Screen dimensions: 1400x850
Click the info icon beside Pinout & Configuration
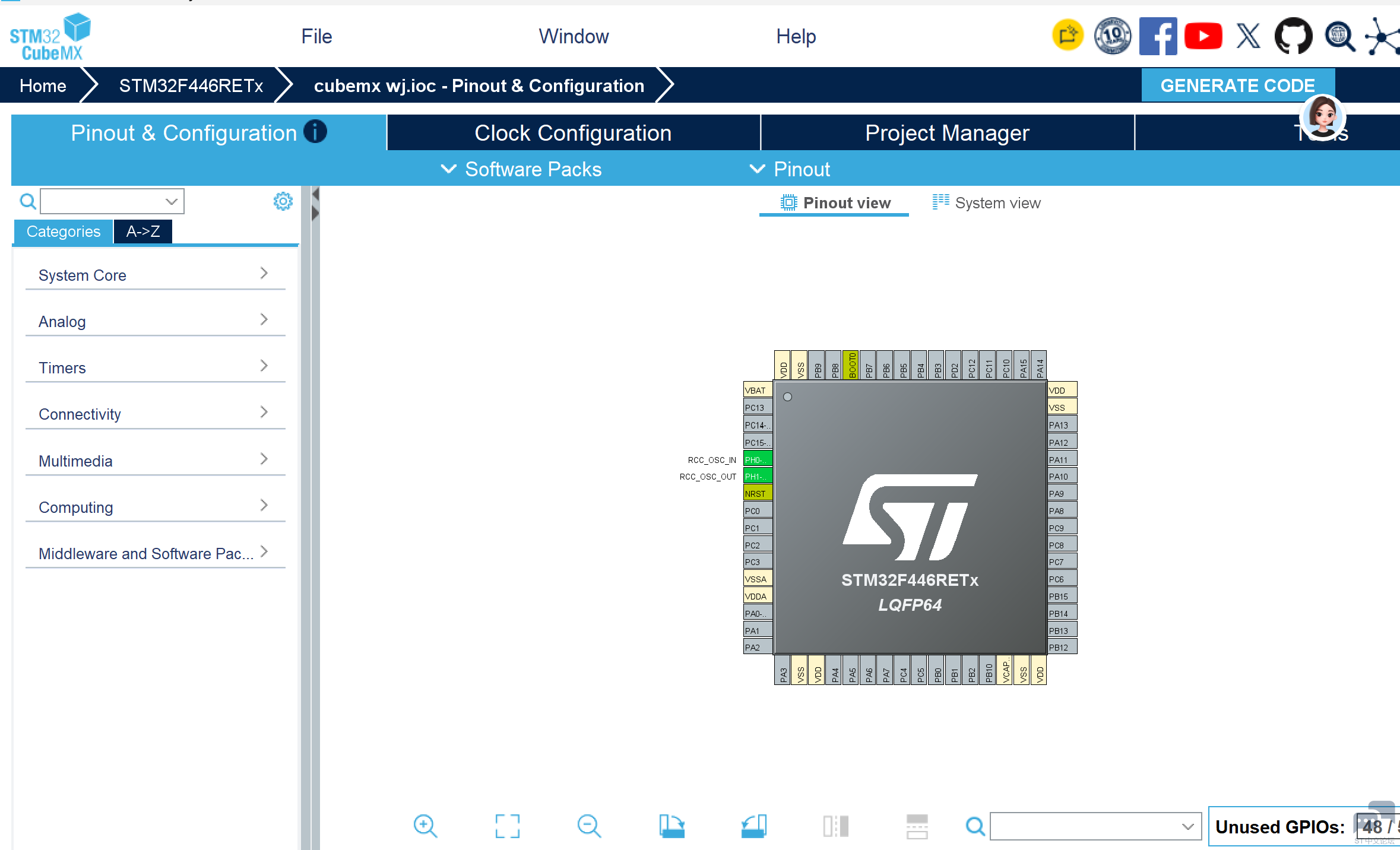click(x=315, y=132)
